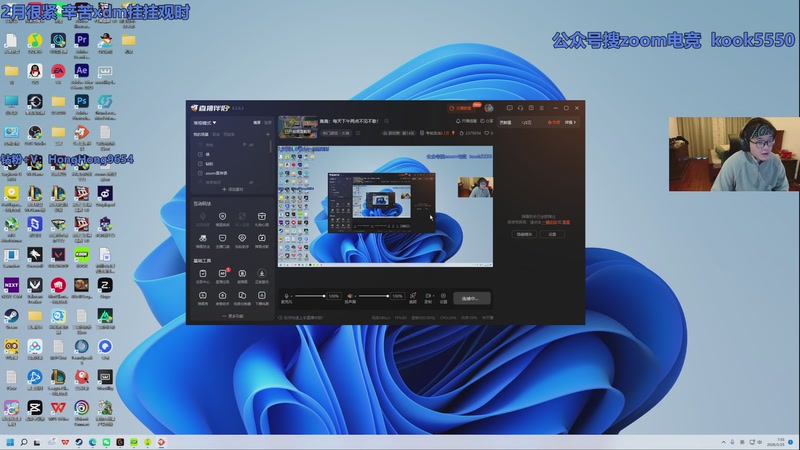Toggle the second source item in list

coord(201,163)
